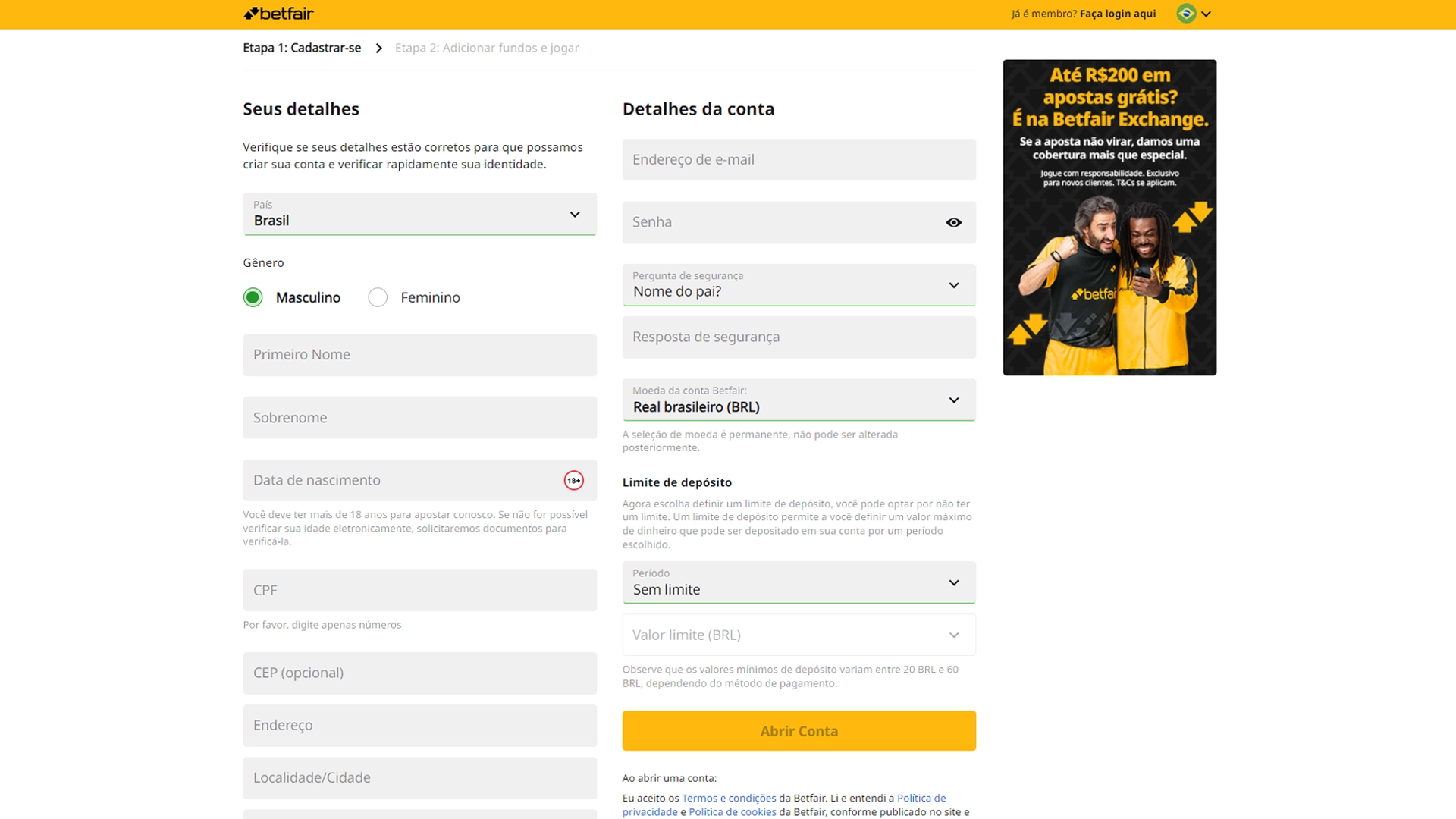The image size is (1456, 819).
Task: Click the Abrir Conta button
Action: click(799, 731)
